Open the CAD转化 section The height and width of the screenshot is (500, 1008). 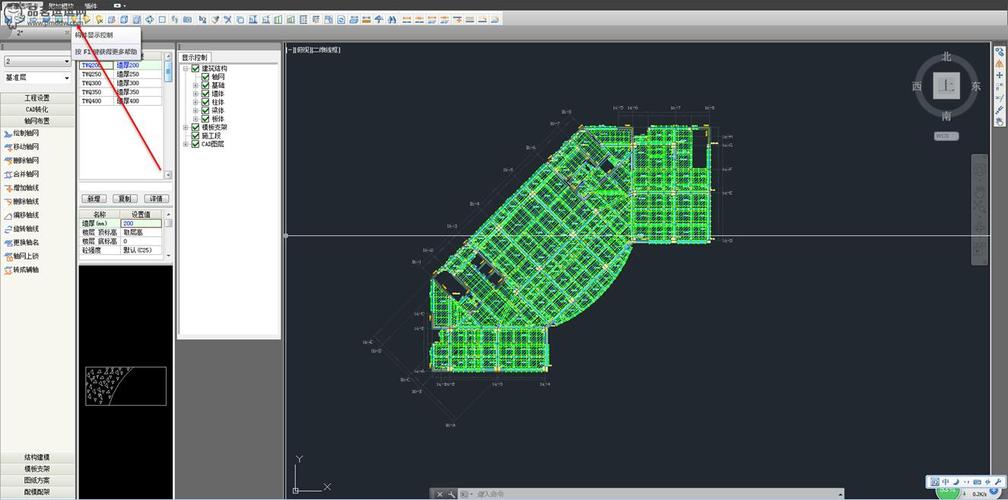point(37,109)
